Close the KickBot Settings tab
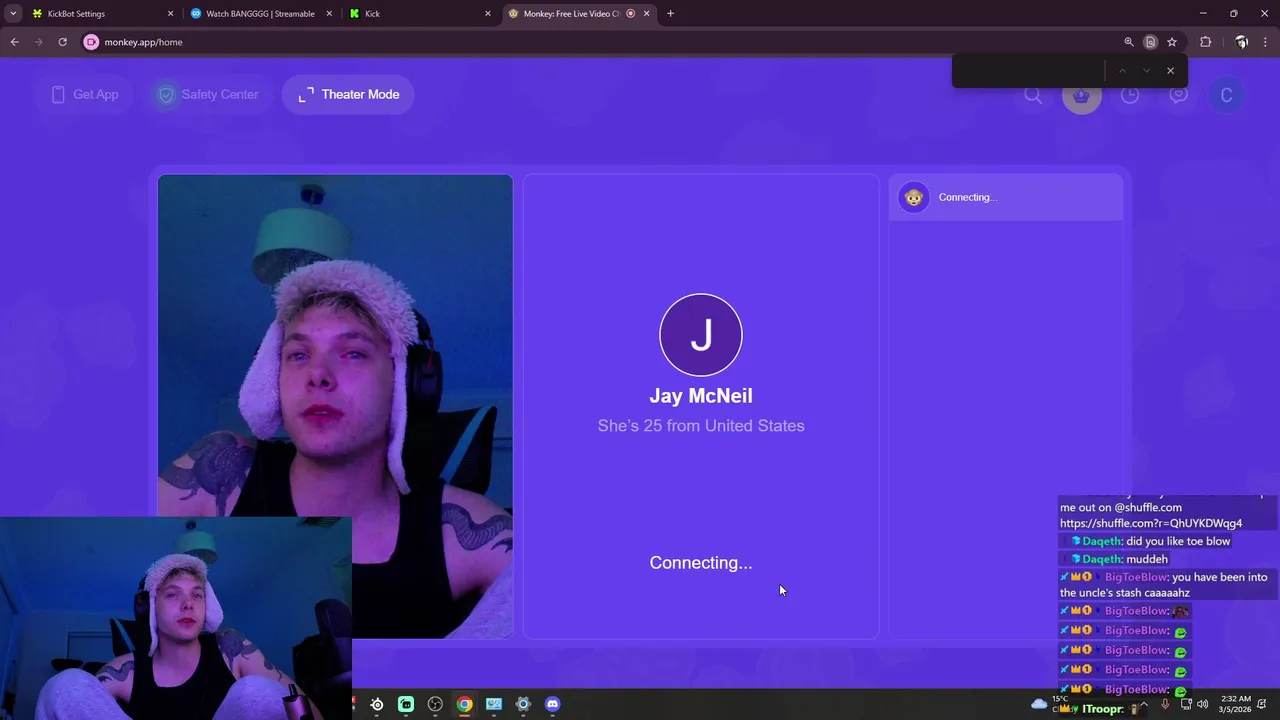Screen dimensions: 1280x720 point(170,14)
